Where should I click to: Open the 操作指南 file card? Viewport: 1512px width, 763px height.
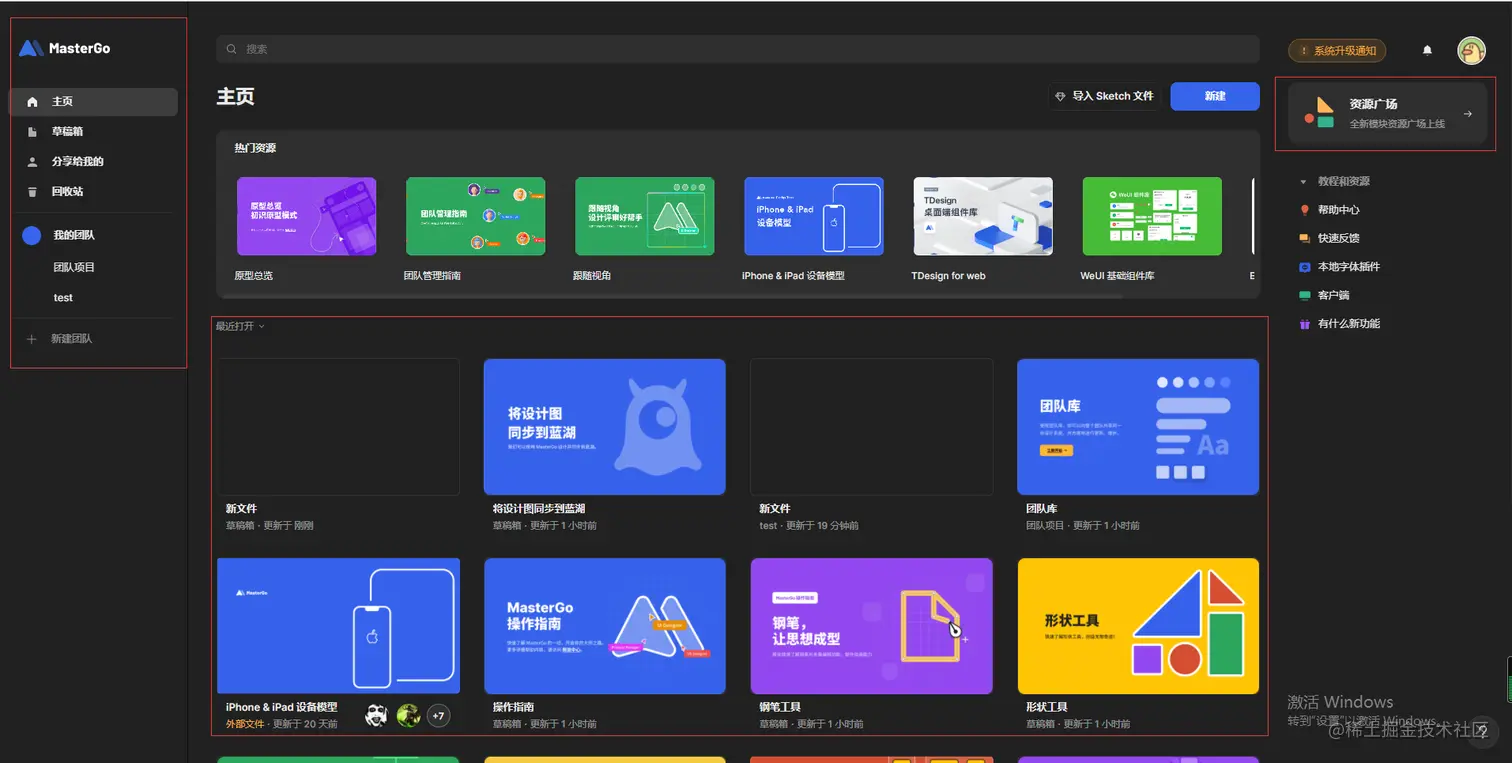[x=604, y=626]
